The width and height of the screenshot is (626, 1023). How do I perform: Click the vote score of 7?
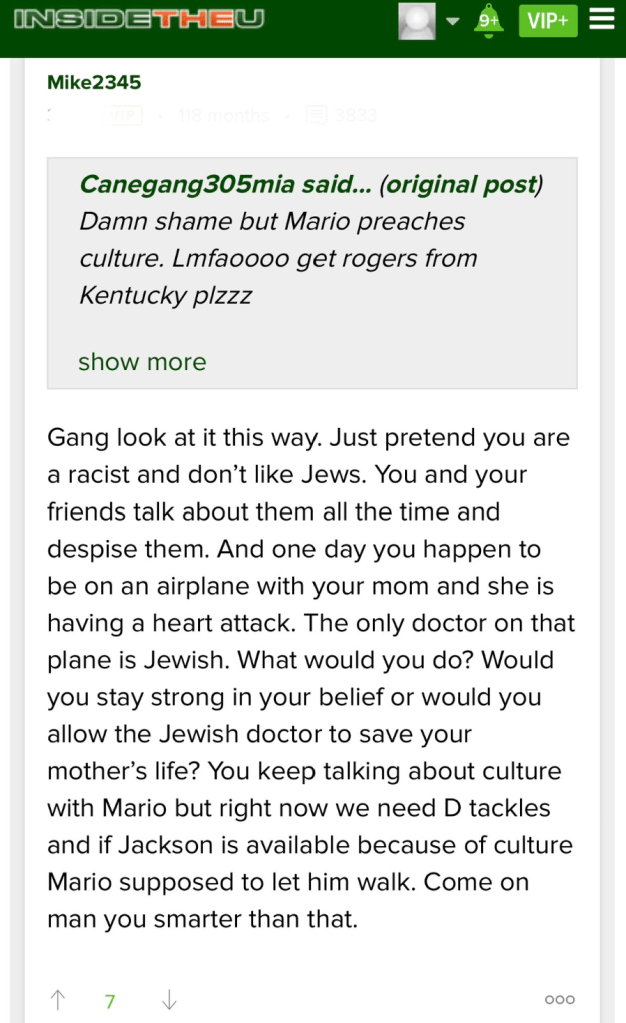(x=110, y=1000)
